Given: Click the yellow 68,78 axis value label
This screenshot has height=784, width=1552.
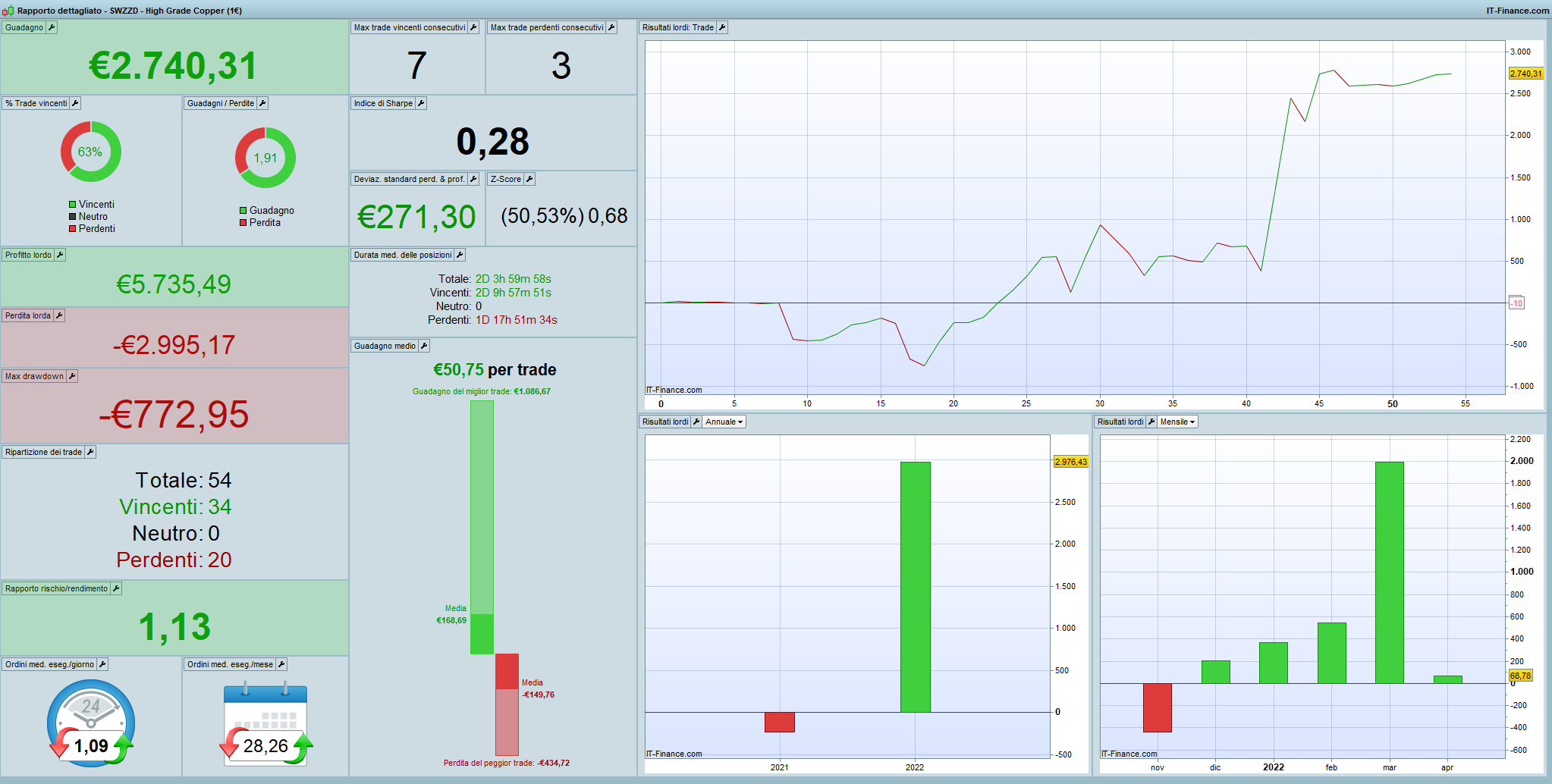Looking at the screenshot, I should click(1520, 676).
